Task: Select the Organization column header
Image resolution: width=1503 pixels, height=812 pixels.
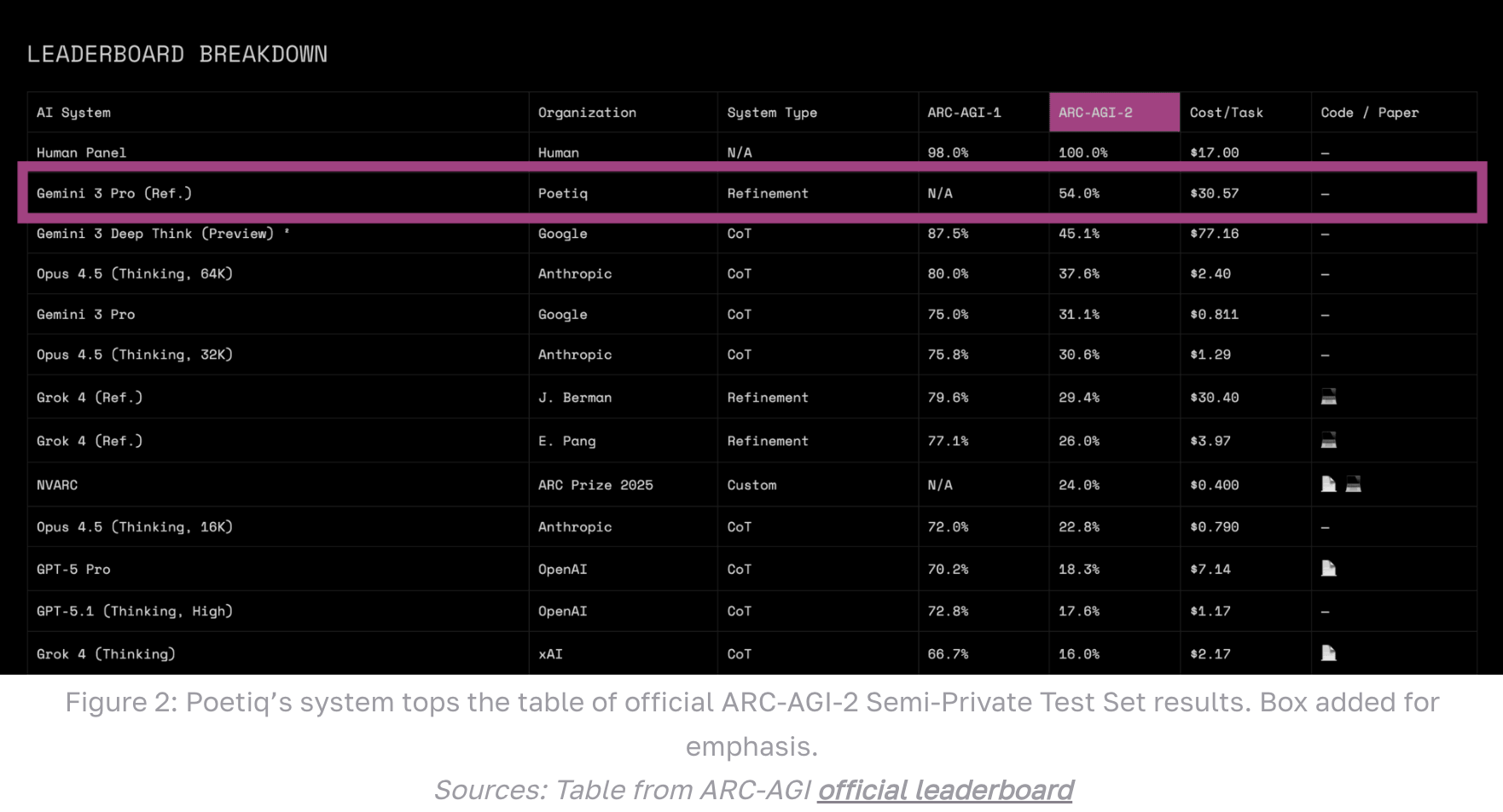Action: 587,113
